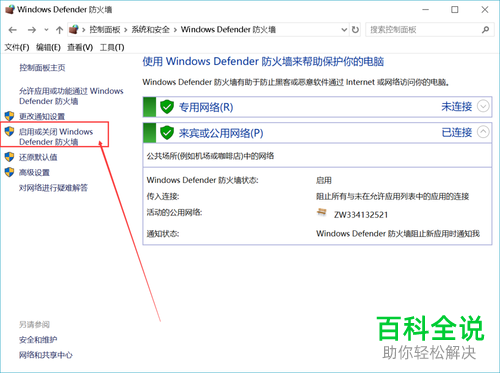Click the forward navigation arrow

click(32, 30)
